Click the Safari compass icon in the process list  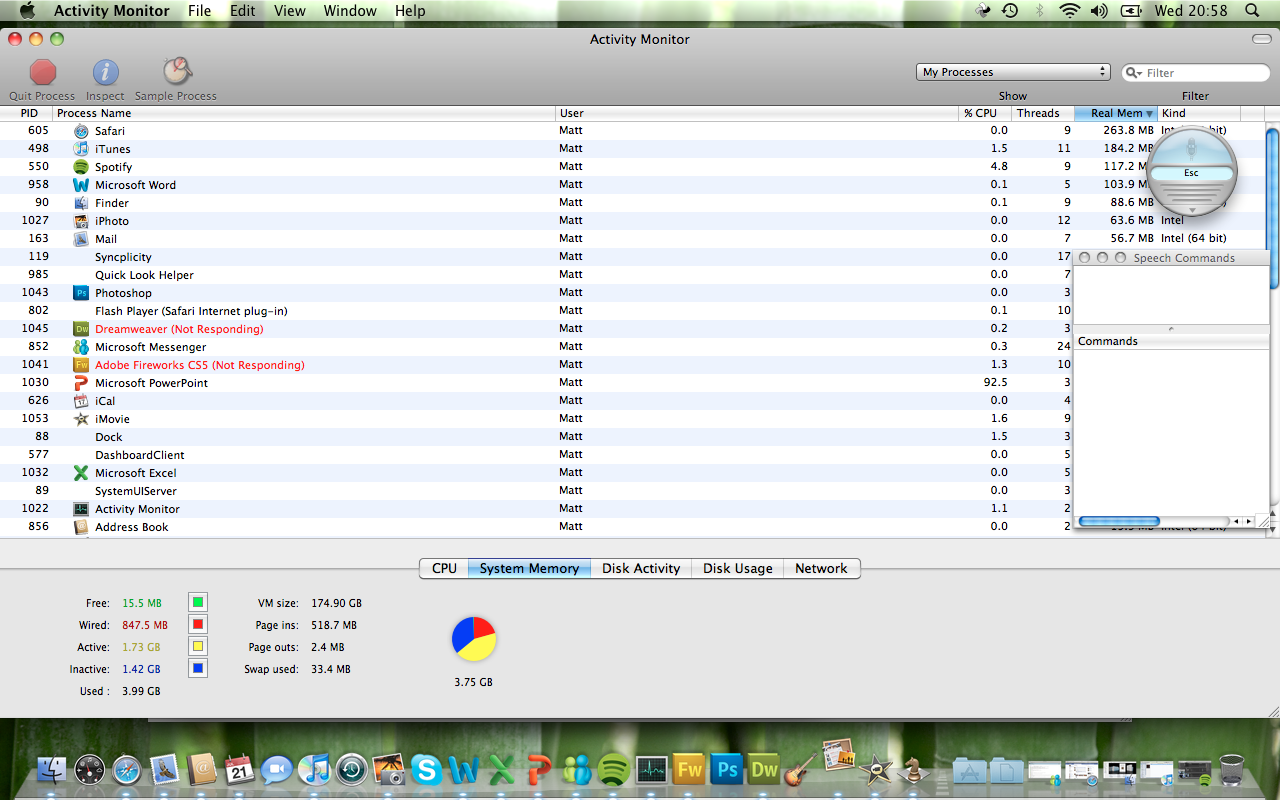click(81, 131)
